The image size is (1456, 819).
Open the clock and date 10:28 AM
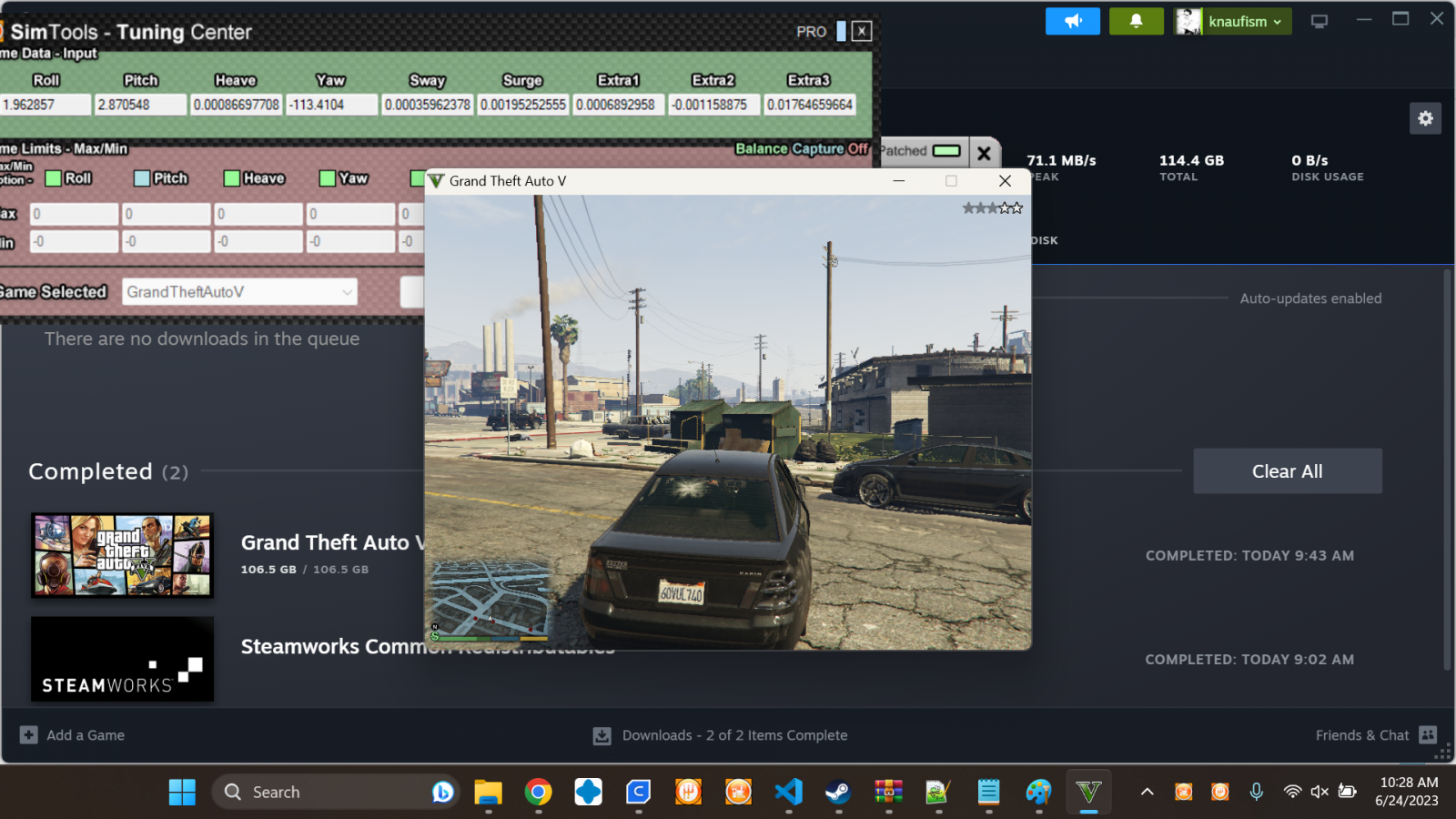pyautogui.click(x=1409, y=792)
